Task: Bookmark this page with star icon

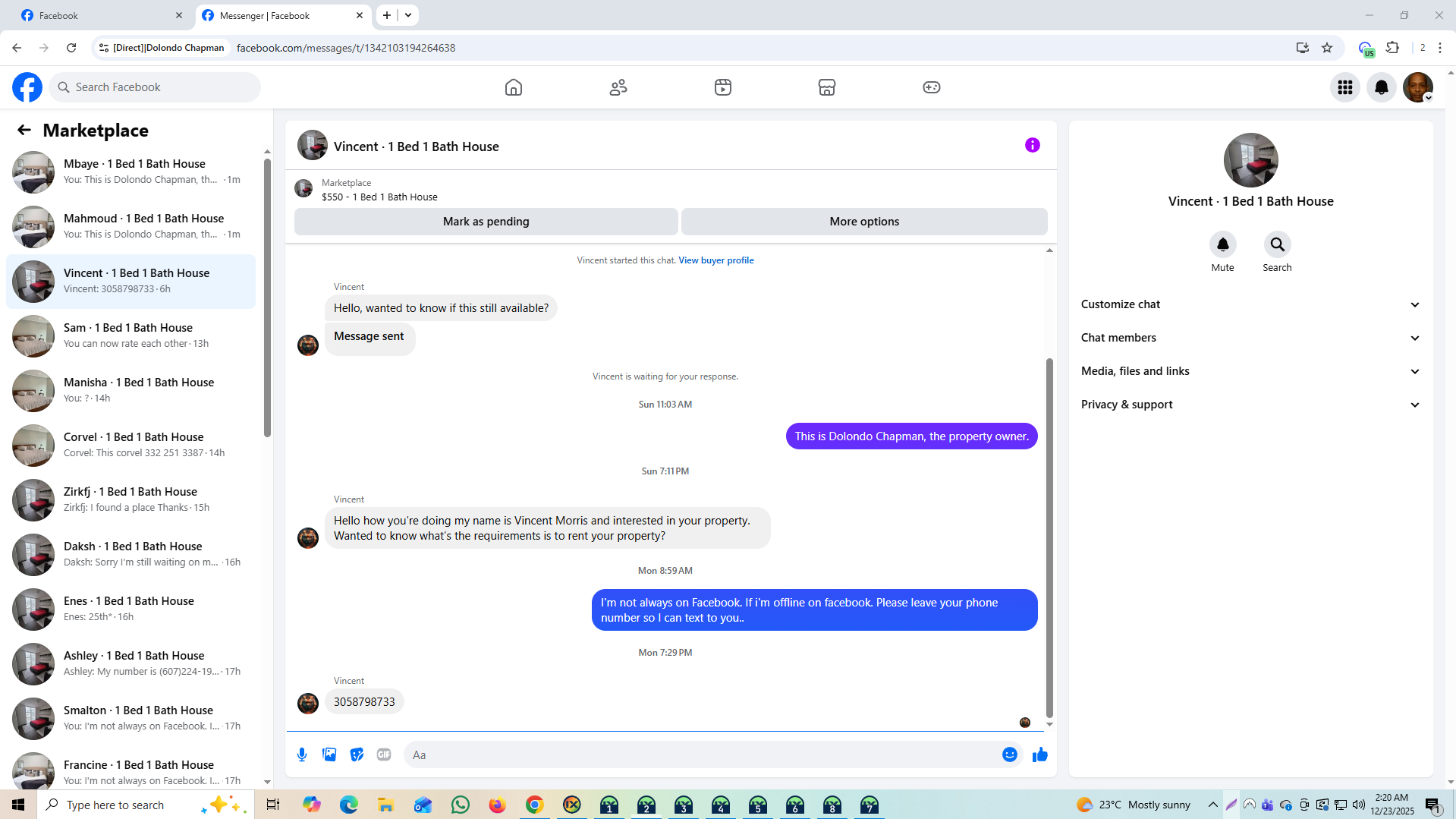Action: pyautogui.click(x=1327, y=48)
